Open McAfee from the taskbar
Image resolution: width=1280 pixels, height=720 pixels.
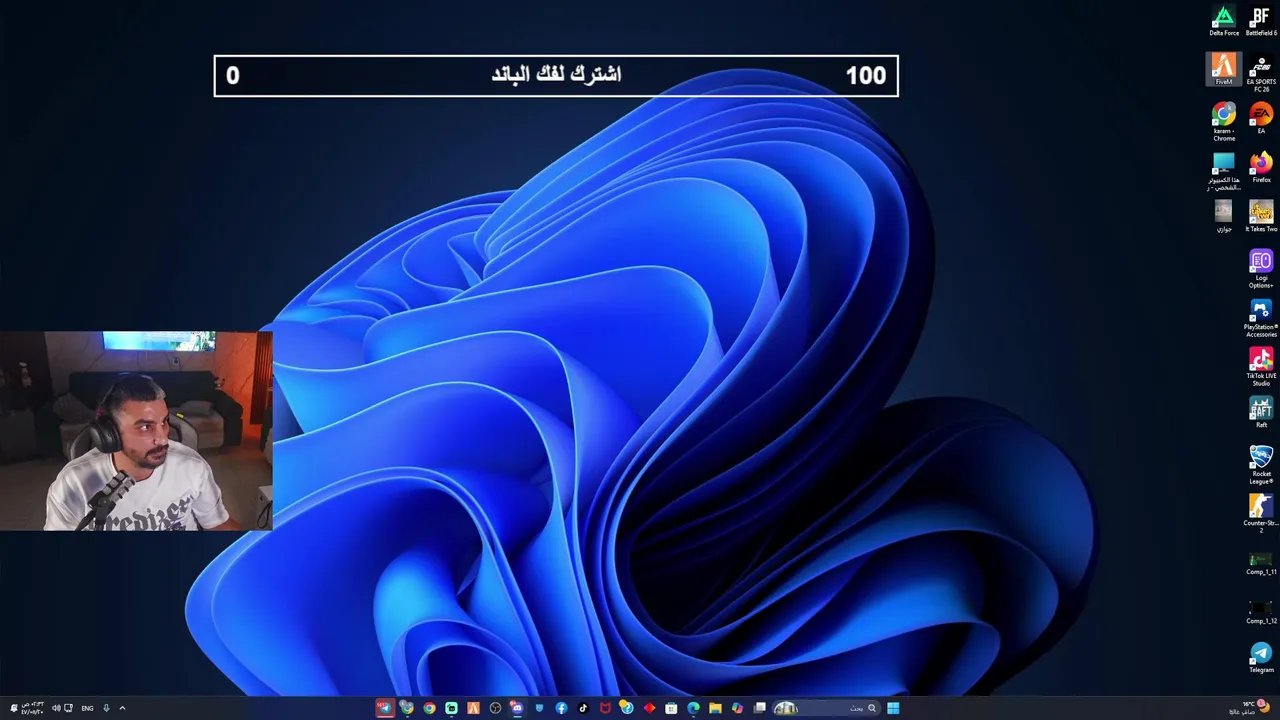pos(605,708)
